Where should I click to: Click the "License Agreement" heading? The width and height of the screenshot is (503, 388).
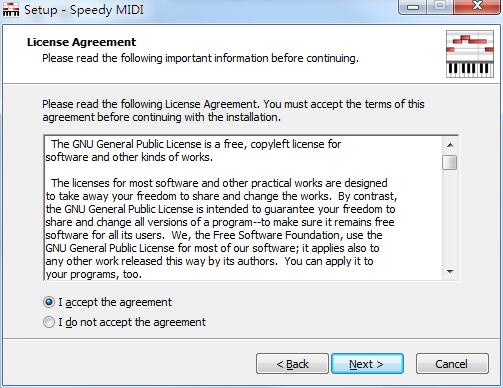coord(81,42)
